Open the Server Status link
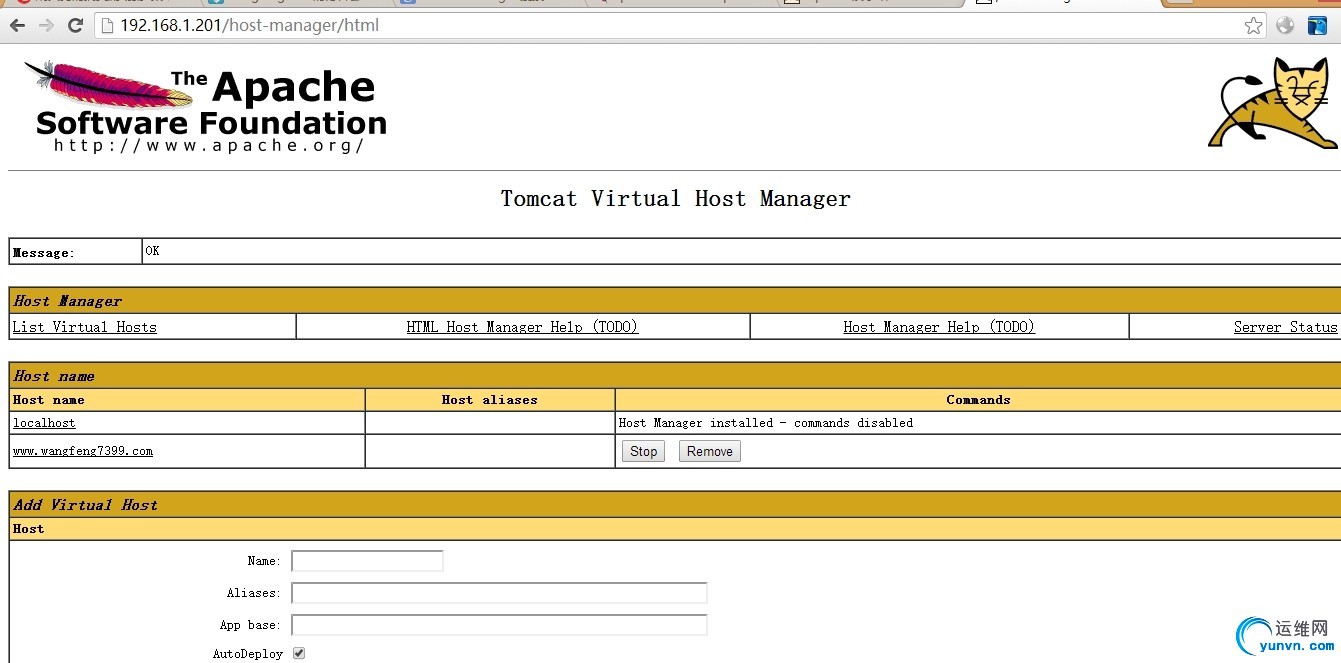This screenshot has height=663, width=1341. pyautogui.click(x=1285, y=327)
